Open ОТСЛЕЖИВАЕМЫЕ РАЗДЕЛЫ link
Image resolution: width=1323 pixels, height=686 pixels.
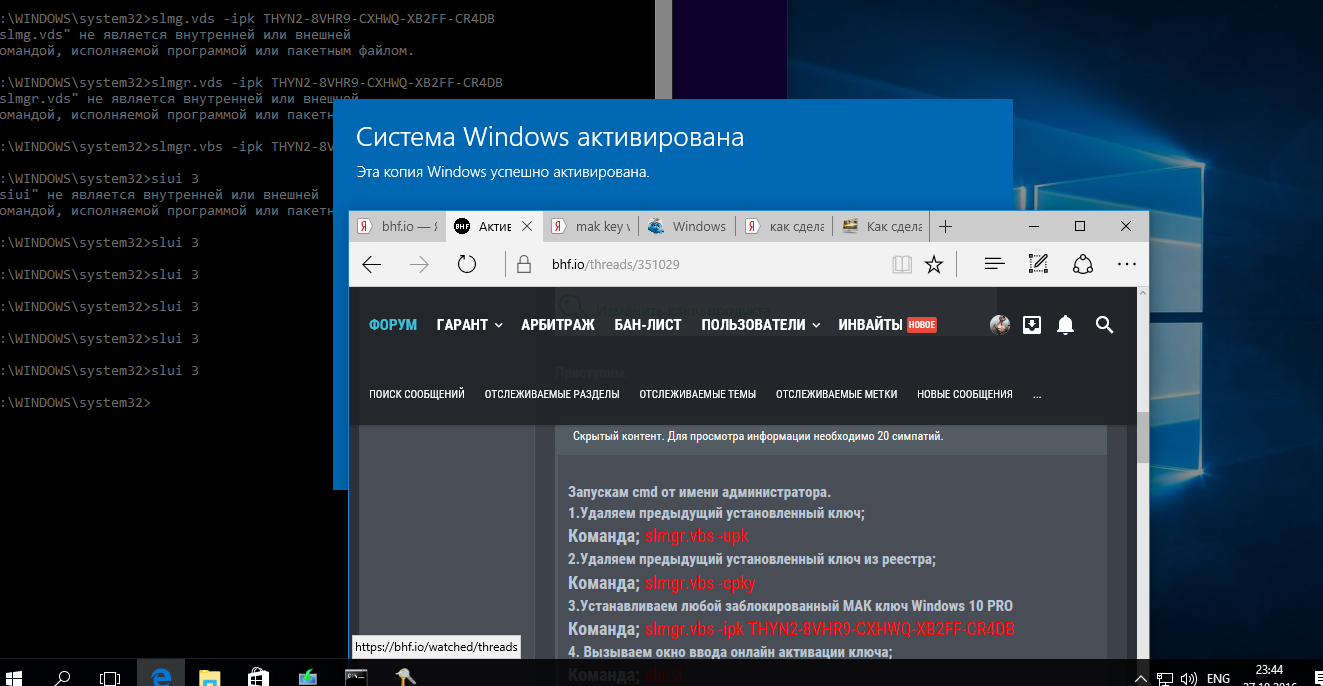coord(552,394)
